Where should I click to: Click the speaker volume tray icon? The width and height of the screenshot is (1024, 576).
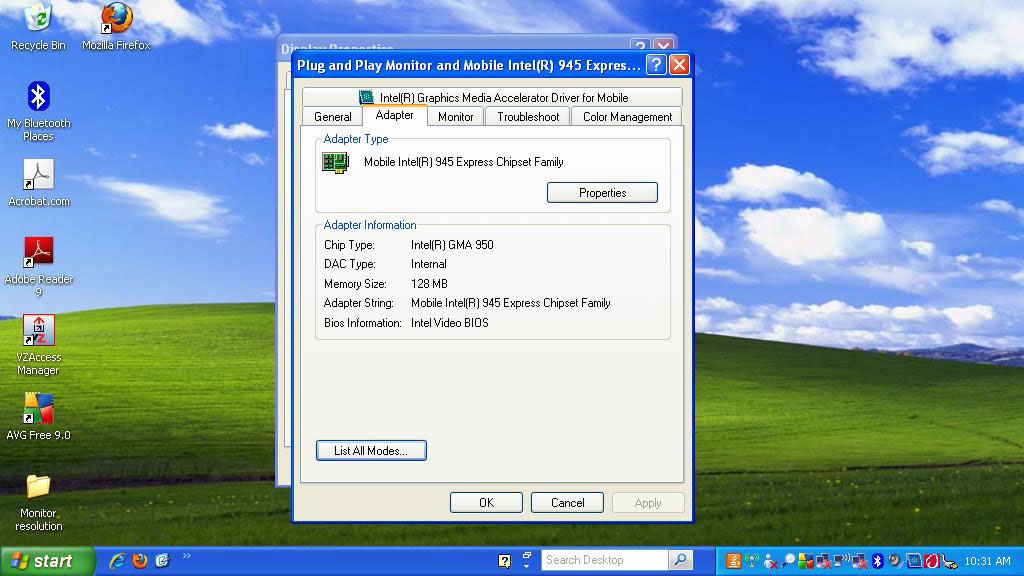(895, 560)
